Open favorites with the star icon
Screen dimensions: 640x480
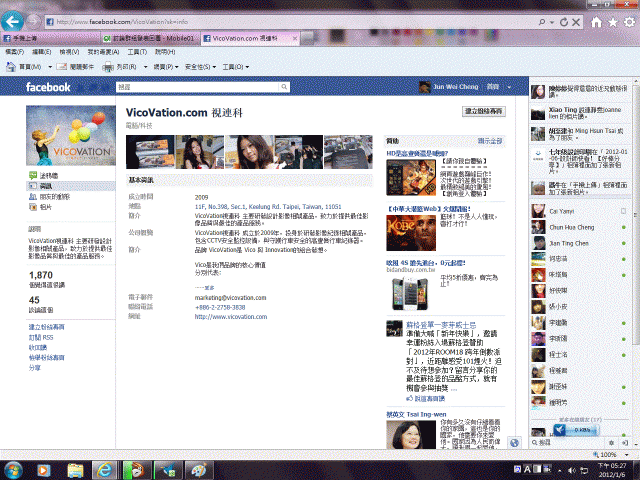[613, 22]
